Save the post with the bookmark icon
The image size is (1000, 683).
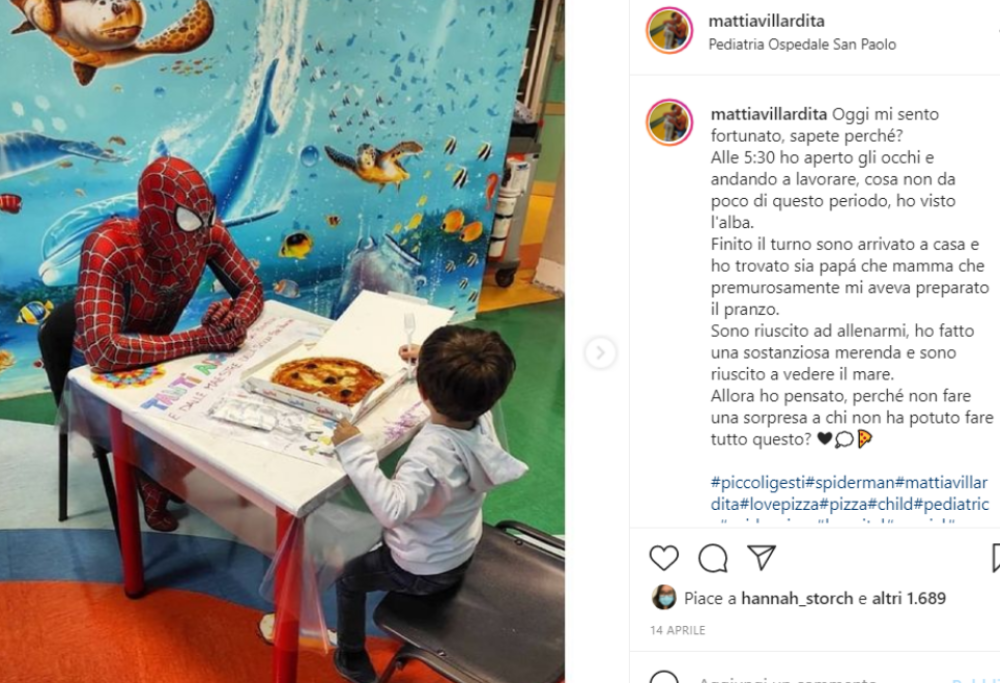996,557
